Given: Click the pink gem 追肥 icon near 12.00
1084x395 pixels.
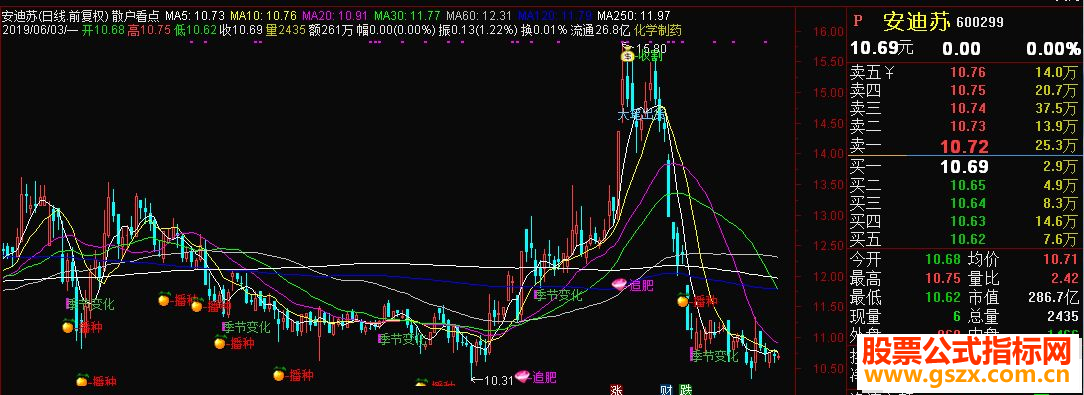Looking at the screenshot, I should (619, 284).
